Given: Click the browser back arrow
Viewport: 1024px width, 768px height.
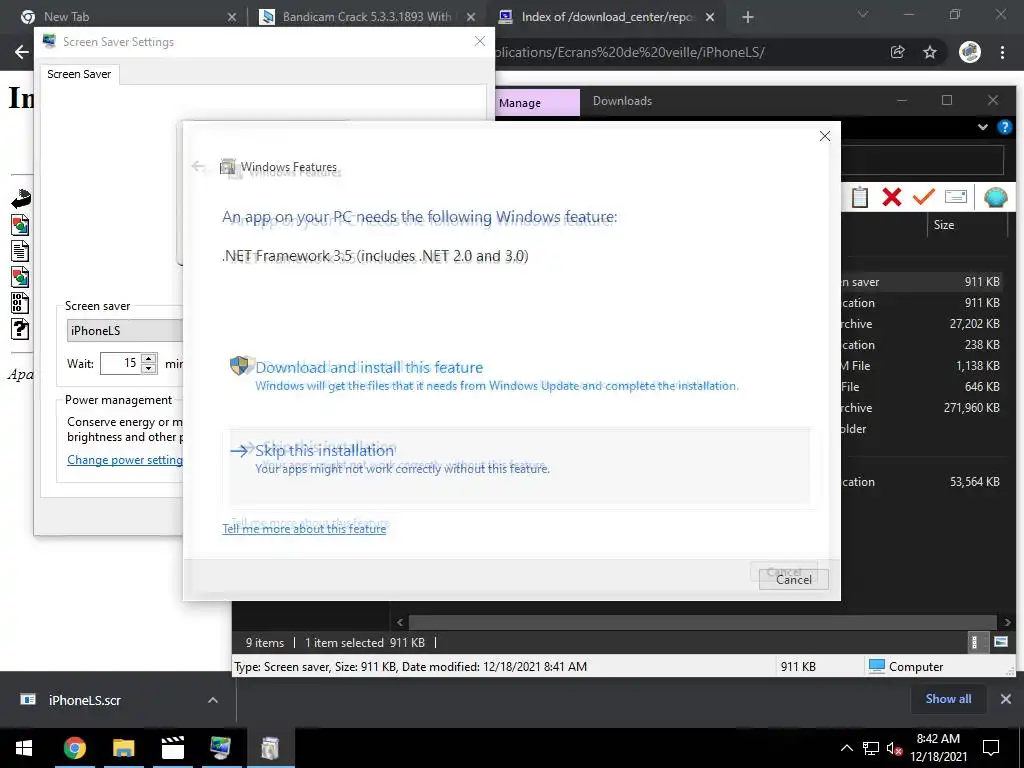Looking at the screenshot, I should pyautogui.click(x=22, y=52).
